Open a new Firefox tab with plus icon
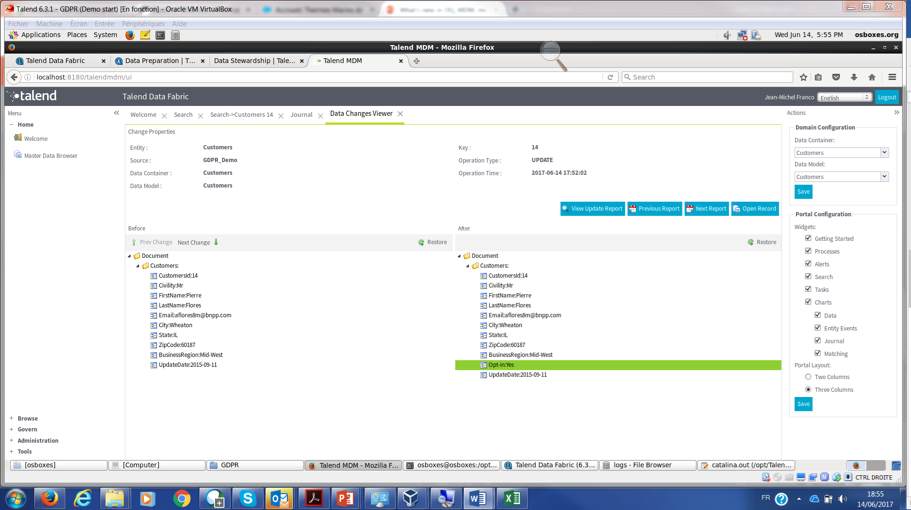The width and height of the screenshot is (911, 510). pyautogui.click(x=416, y=61)
